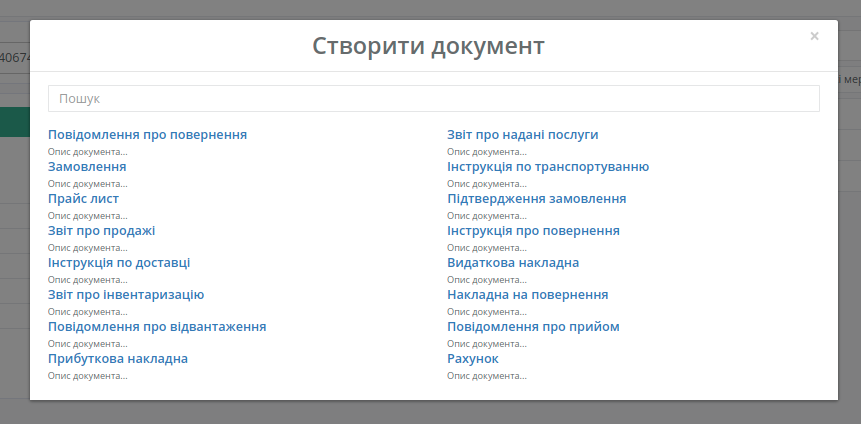The width and height of the screenshot is (861, 424).
Task: Open Повідомлення про прийом link
Action: [533, 327]
